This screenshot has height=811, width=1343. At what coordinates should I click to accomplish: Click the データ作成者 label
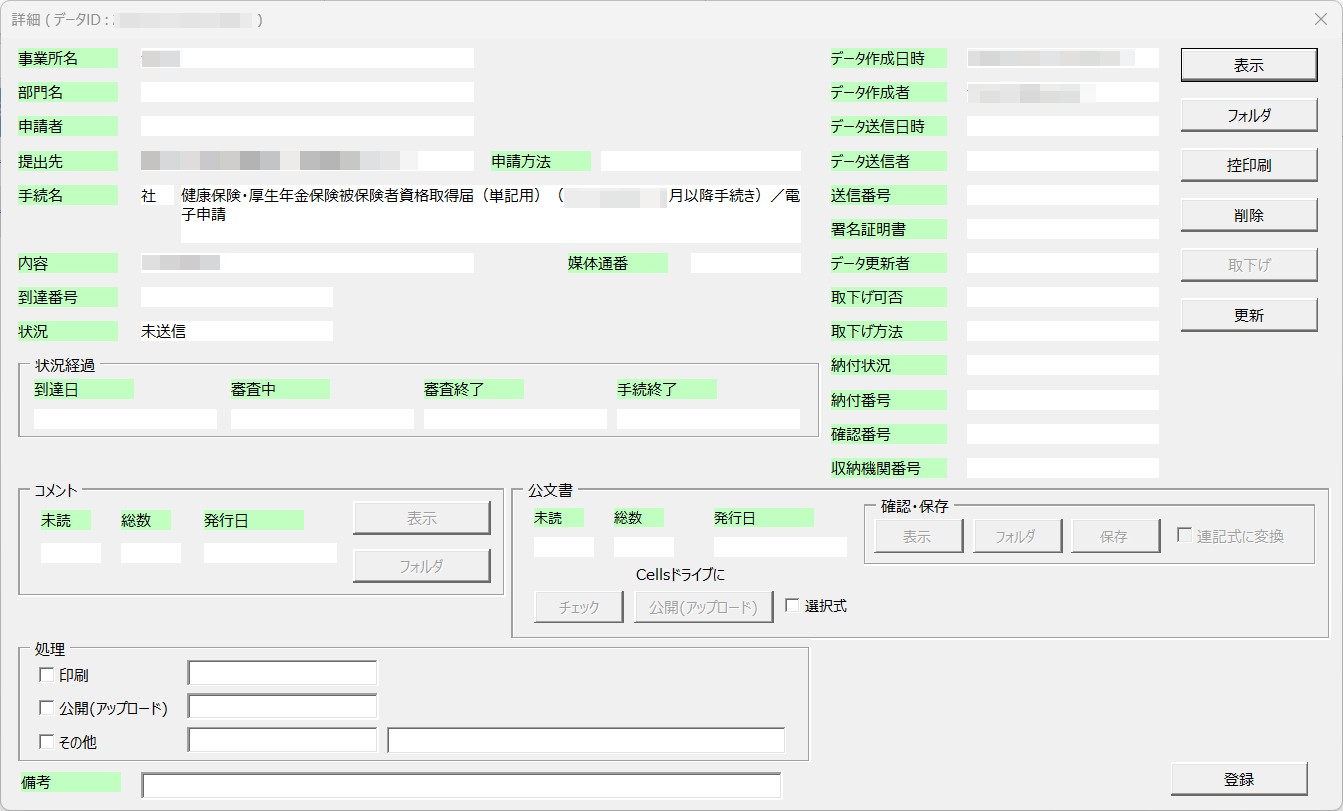click(888, 92)
